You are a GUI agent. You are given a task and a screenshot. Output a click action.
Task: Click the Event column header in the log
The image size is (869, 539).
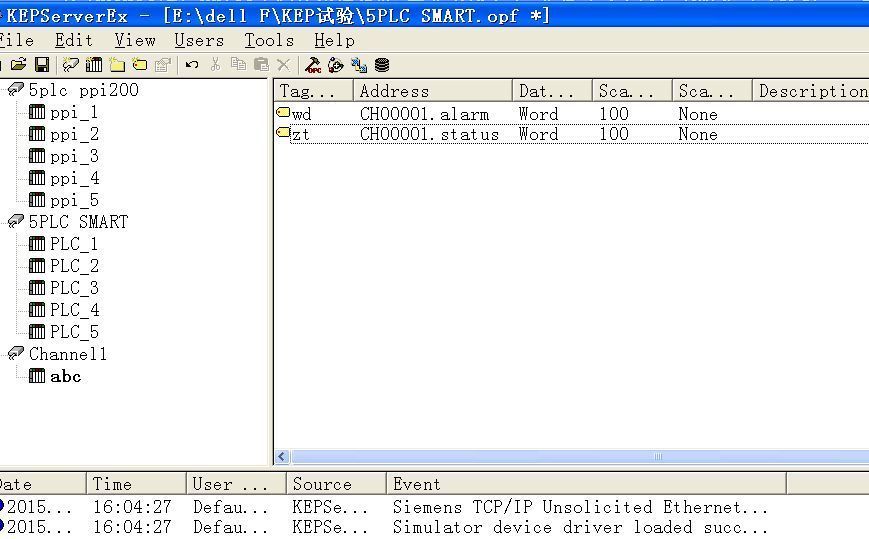[x=586, y=484]
